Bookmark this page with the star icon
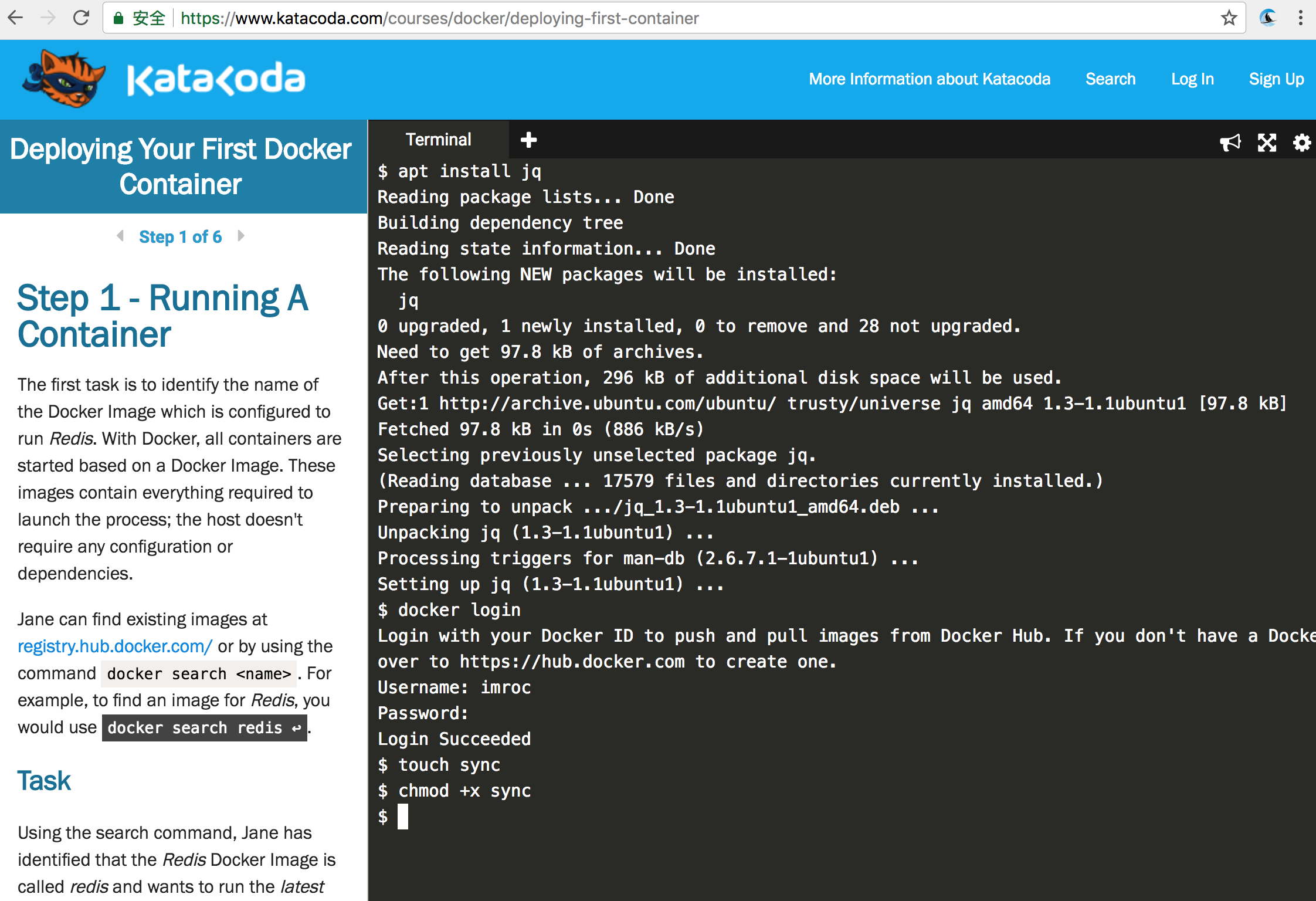This screenshot has width=1316, height=901. [x=1229, y=18]
